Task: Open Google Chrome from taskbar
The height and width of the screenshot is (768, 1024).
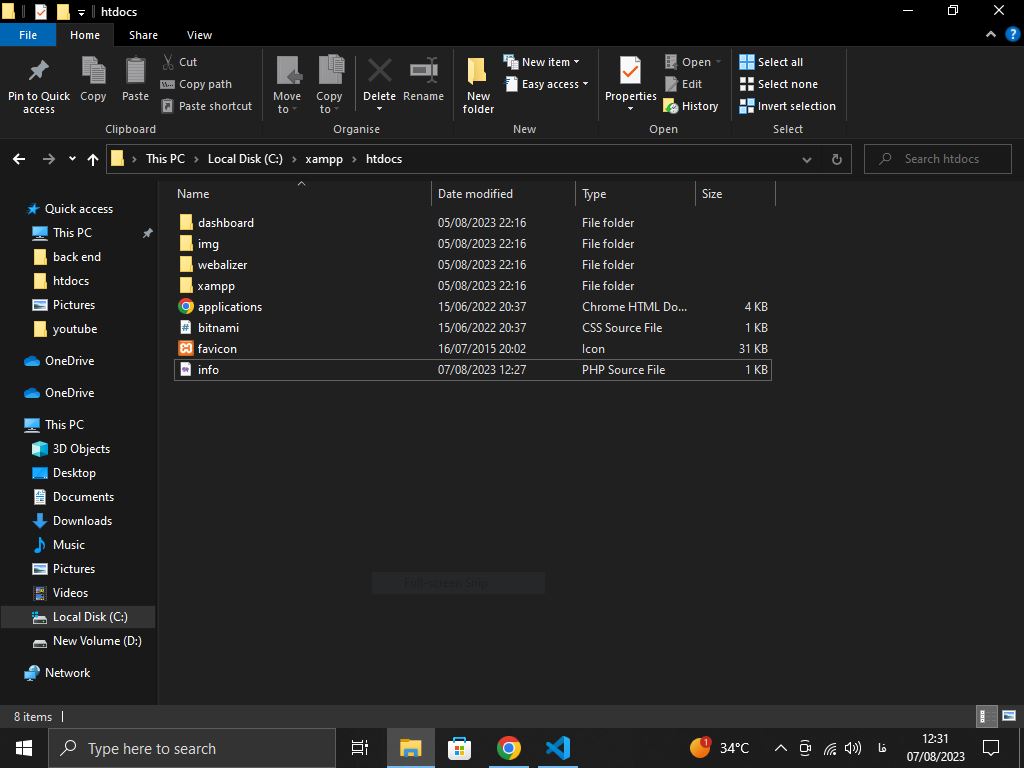Action: point(509,748)
